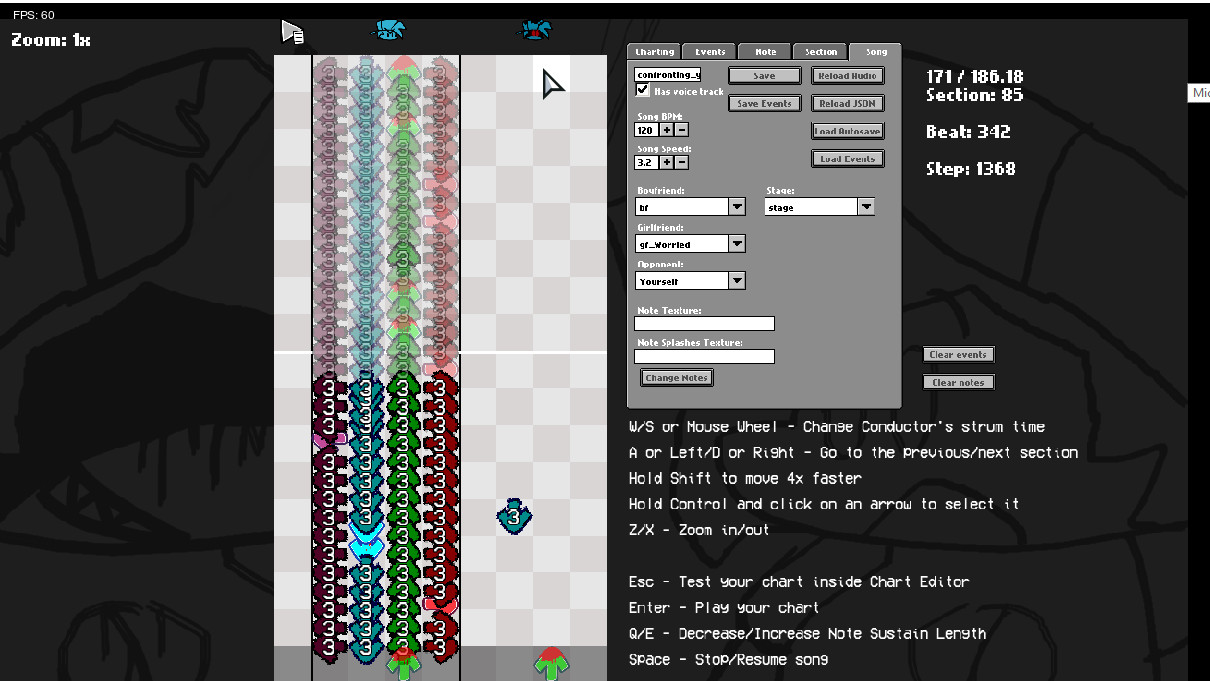Switch to the Charting tab
1210x681 pixels.
point(653,51)
